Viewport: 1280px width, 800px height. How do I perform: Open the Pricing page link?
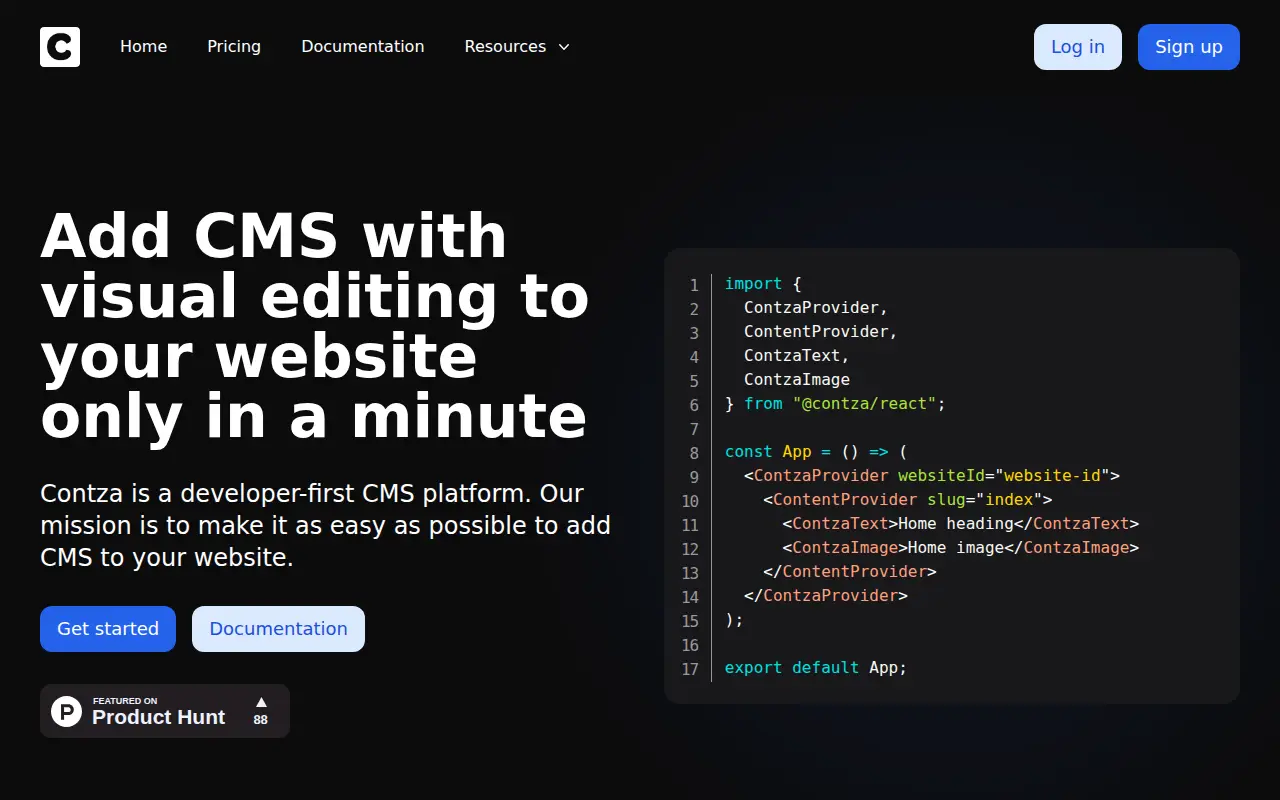click(x=234, y=47)
